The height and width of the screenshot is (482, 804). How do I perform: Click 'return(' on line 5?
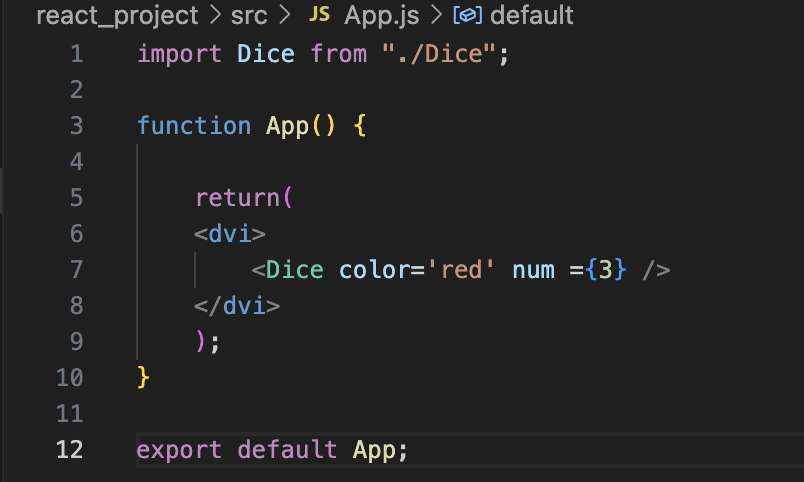[x=244, y=198]
